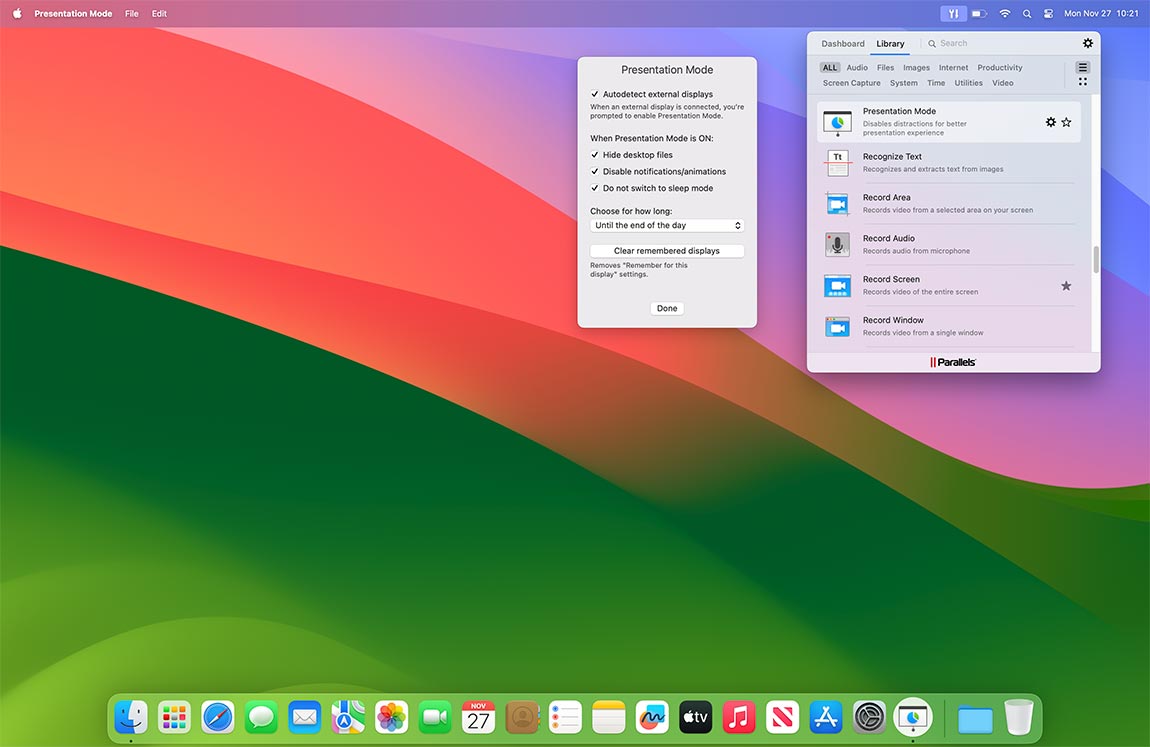1150x747 pixels.
Task: Favorite Presentation Mode with the star
Action: click(x=1066, y=121)
